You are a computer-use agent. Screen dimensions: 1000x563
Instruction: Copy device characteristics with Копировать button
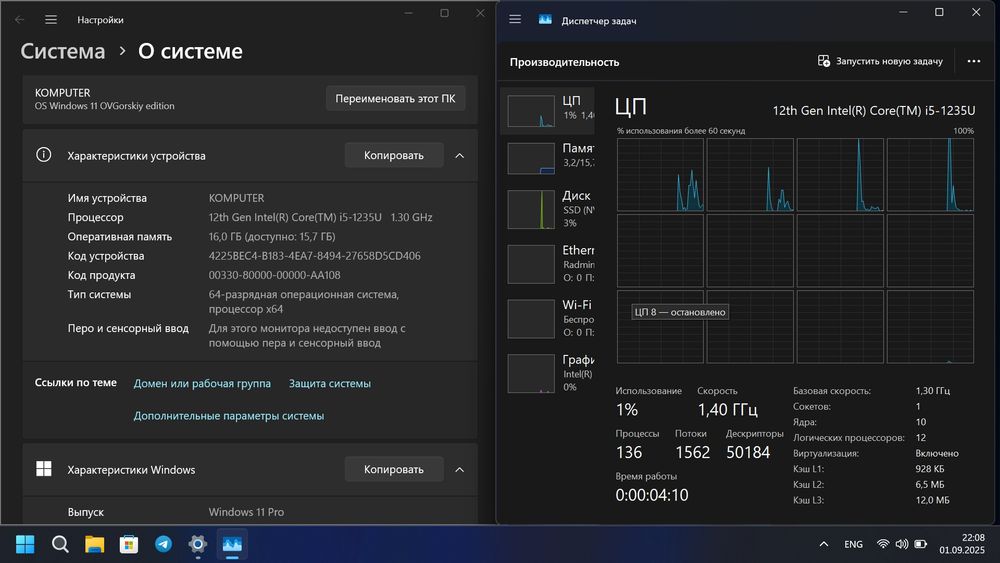(393, 156)
